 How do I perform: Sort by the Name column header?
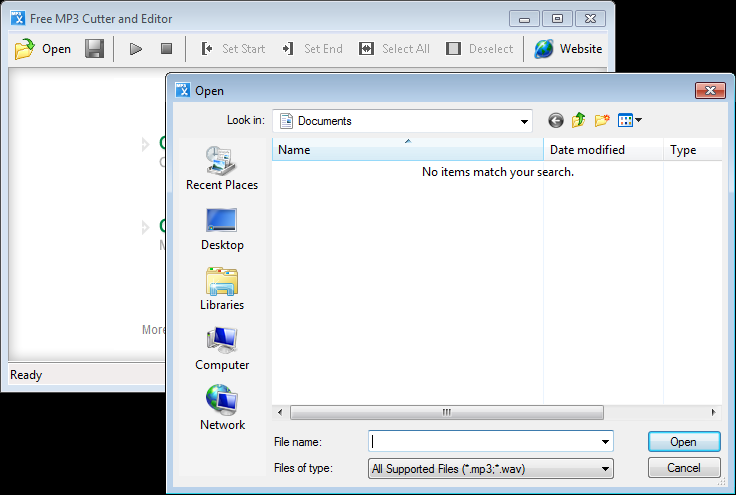pos(408,150)
